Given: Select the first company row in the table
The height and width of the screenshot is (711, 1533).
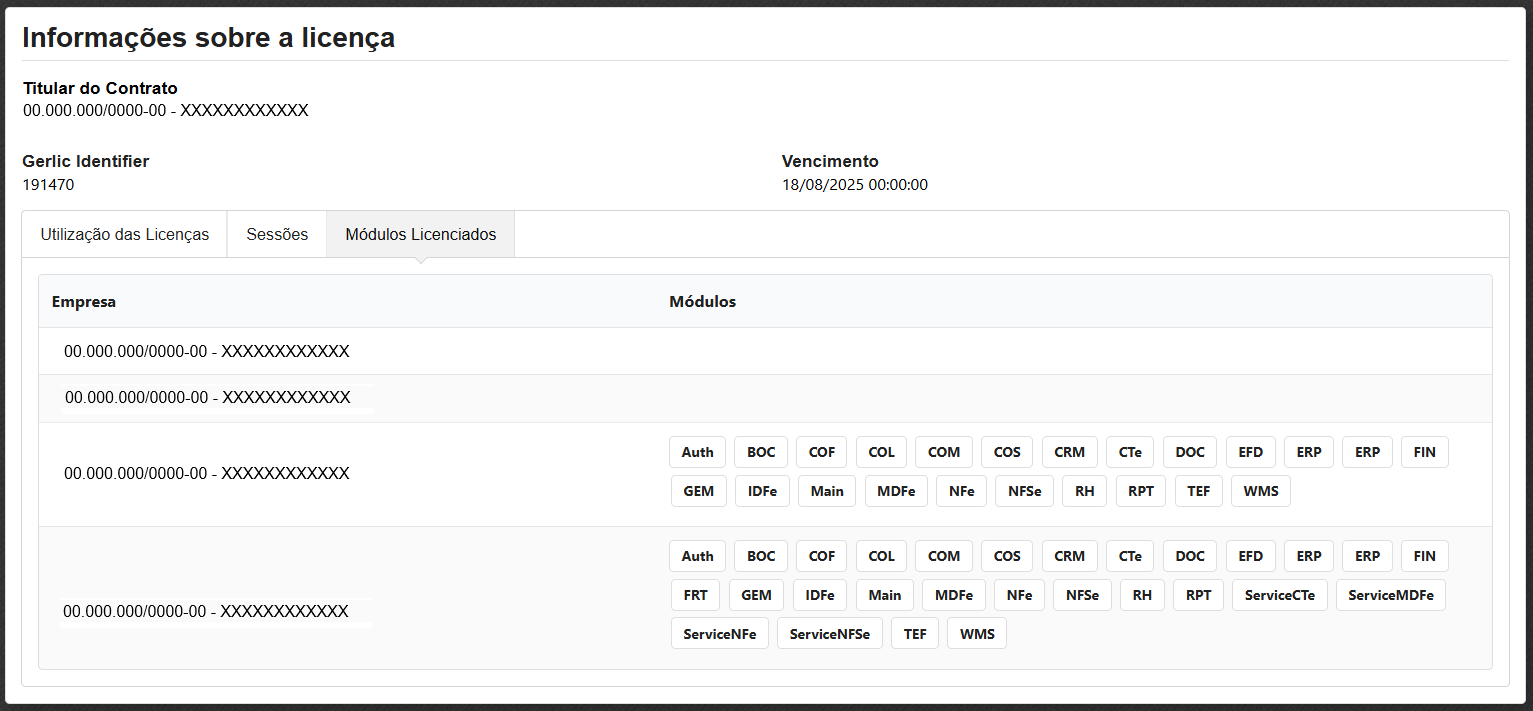Looking at the screenshot, I should click(206, 352).
